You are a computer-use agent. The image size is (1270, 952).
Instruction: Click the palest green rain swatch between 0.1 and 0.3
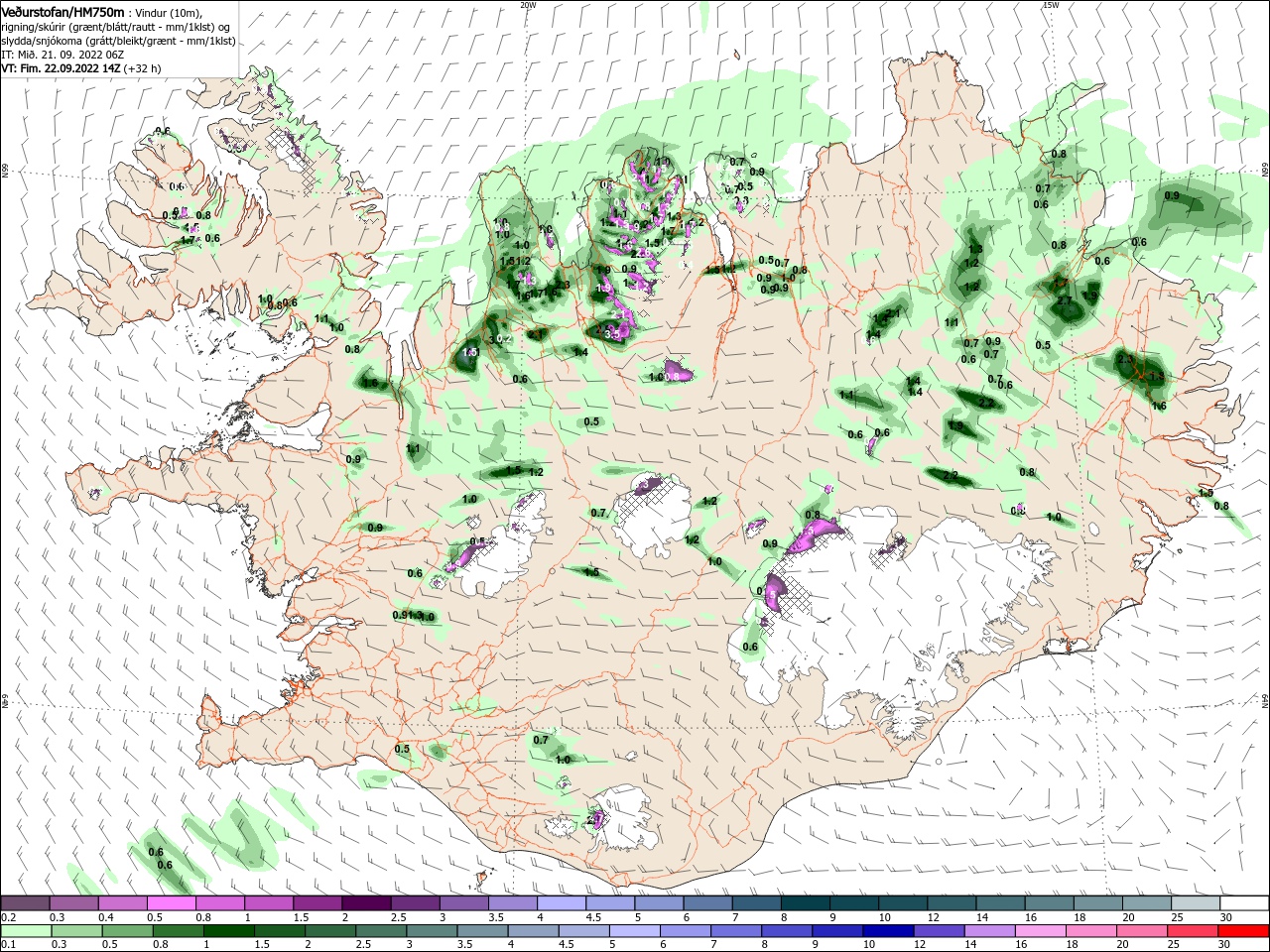click(x=26, y=931)
